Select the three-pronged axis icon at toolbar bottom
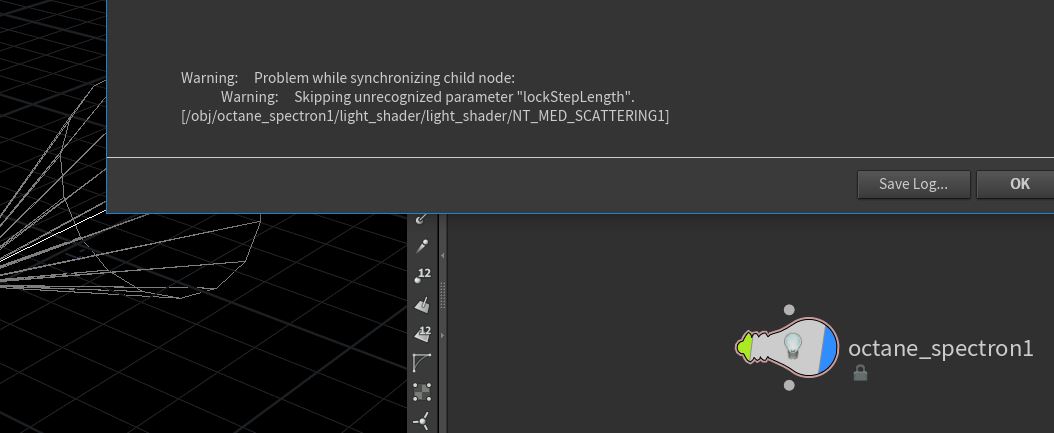 (x=422, y=421)
